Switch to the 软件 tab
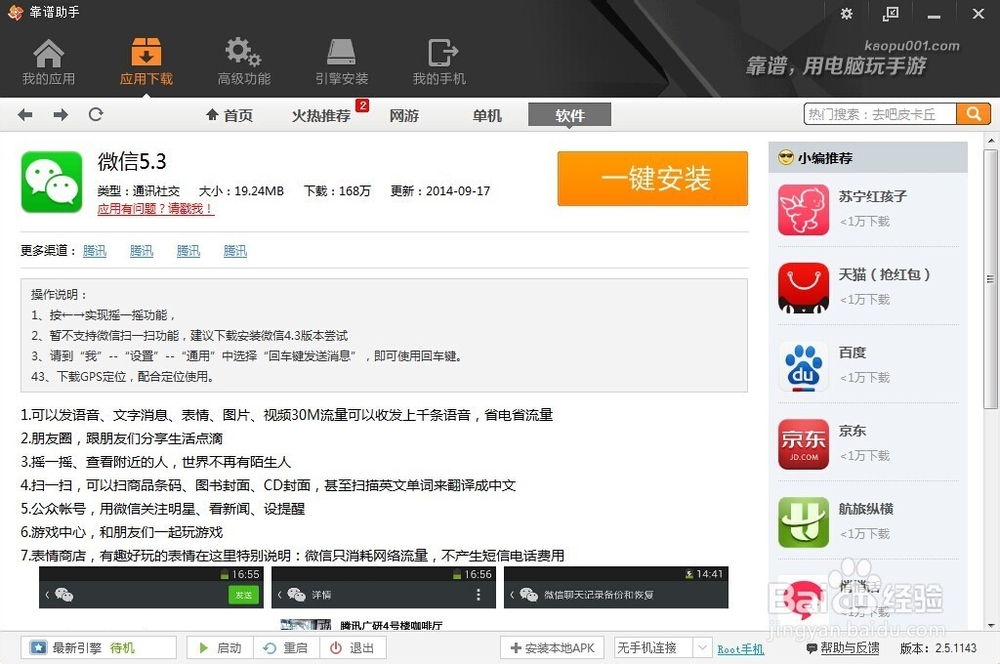This screenshot has height=664, width=1000. pyautogui.click(x=569, y=115)
